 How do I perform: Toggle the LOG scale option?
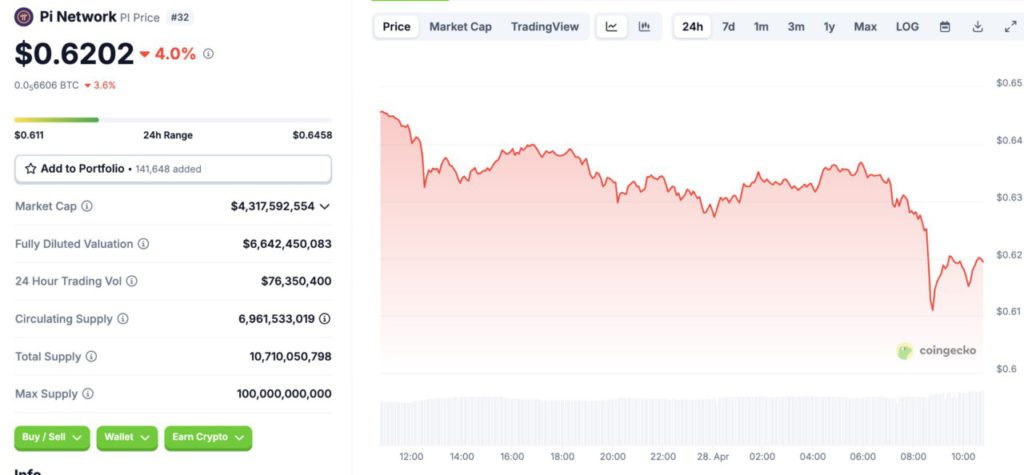pyautogui.click(x=907, y=27)
